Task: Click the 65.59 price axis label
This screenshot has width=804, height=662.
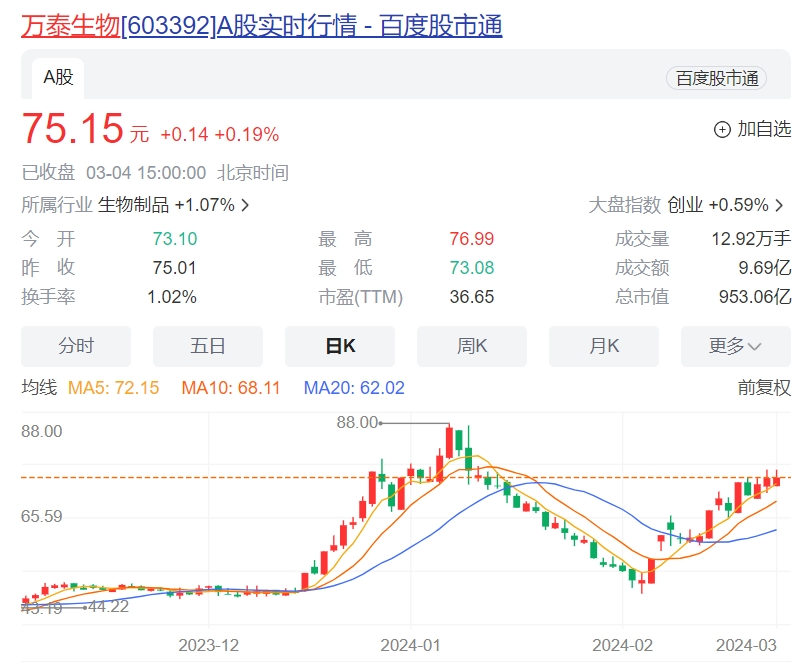Action: (42, 516)
